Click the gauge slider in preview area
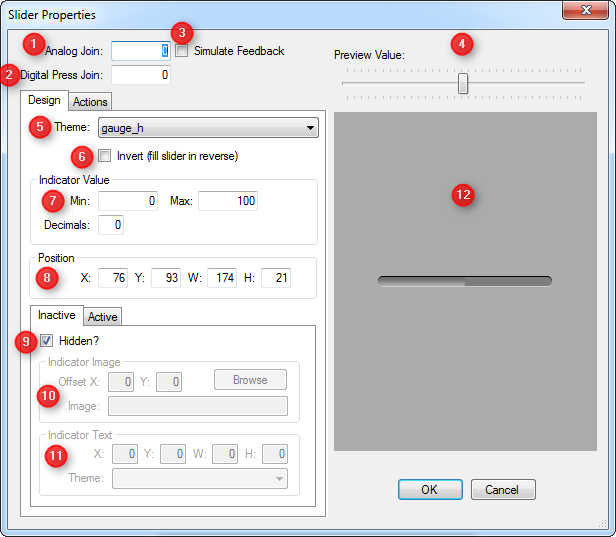The width and height of the screenshot is (616, 537). coord(464,281)
